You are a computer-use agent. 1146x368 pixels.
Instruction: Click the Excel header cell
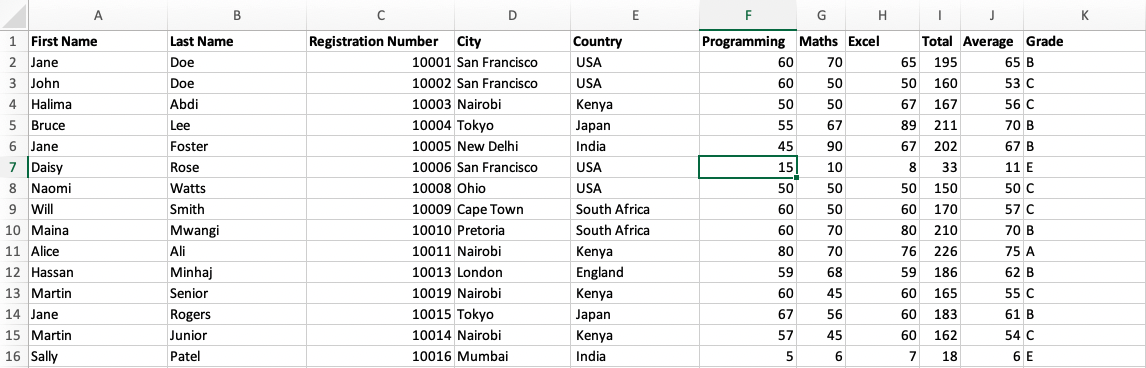click(882, 42)
